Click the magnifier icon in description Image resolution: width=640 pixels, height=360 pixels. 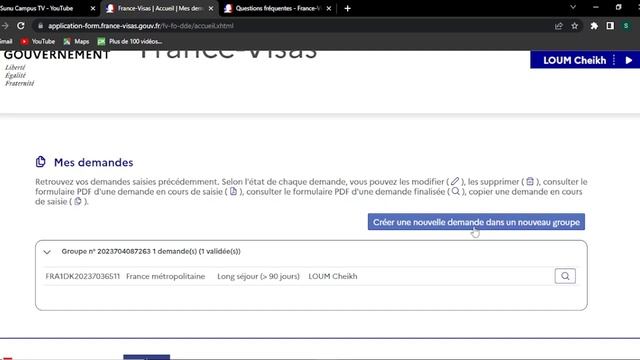(x=456, y=191)
